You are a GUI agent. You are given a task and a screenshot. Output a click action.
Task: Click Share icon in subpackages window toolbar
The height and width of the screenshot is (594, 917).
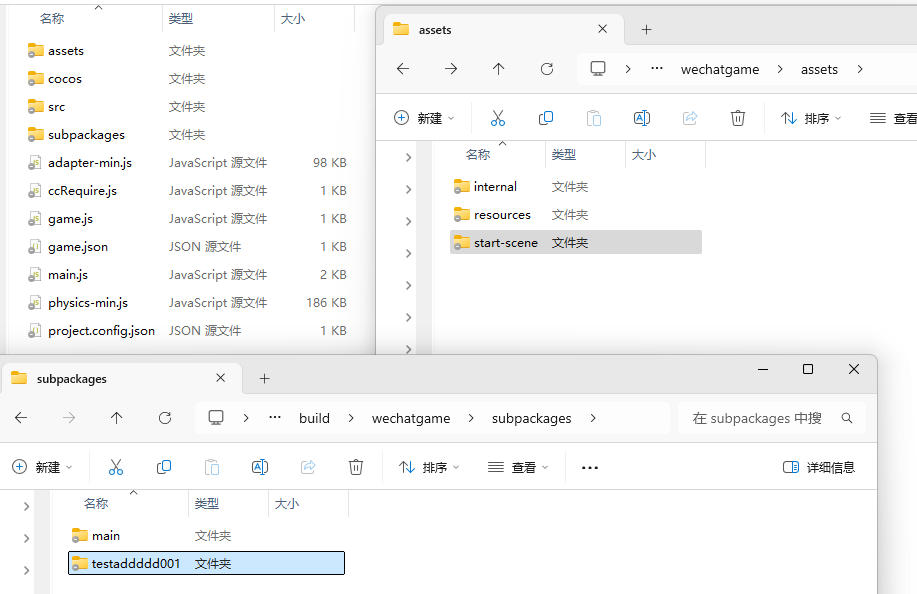click(x=308, y=467)
